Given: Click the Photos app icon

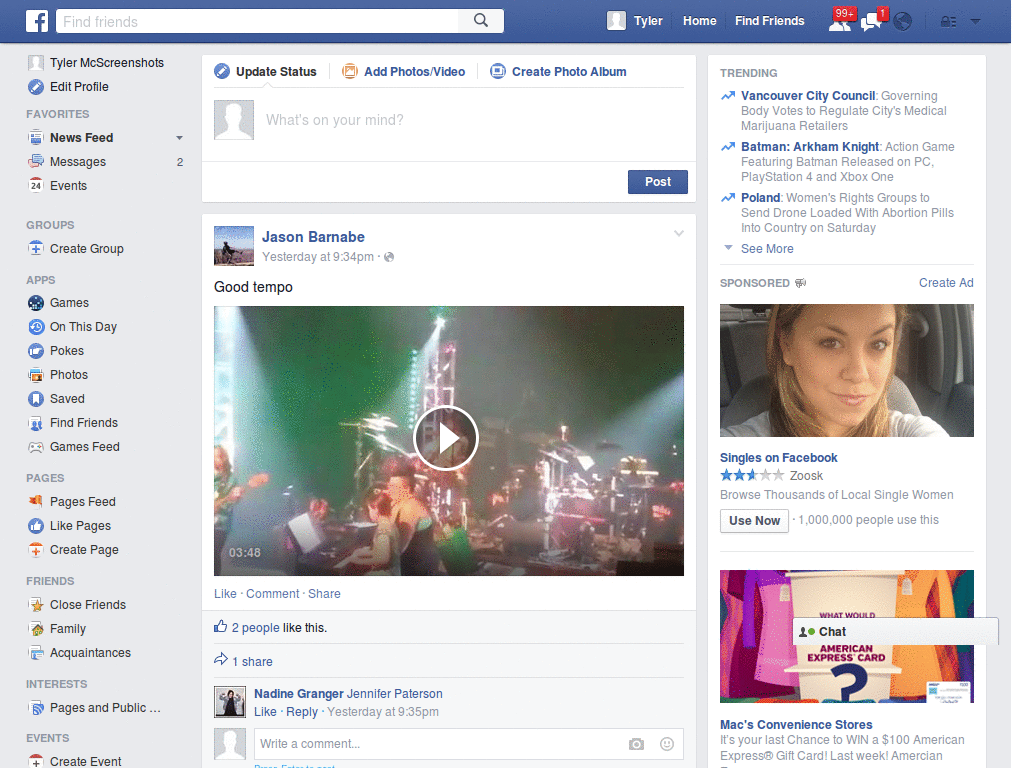Looking at the screenshot, I should (36, 375).
